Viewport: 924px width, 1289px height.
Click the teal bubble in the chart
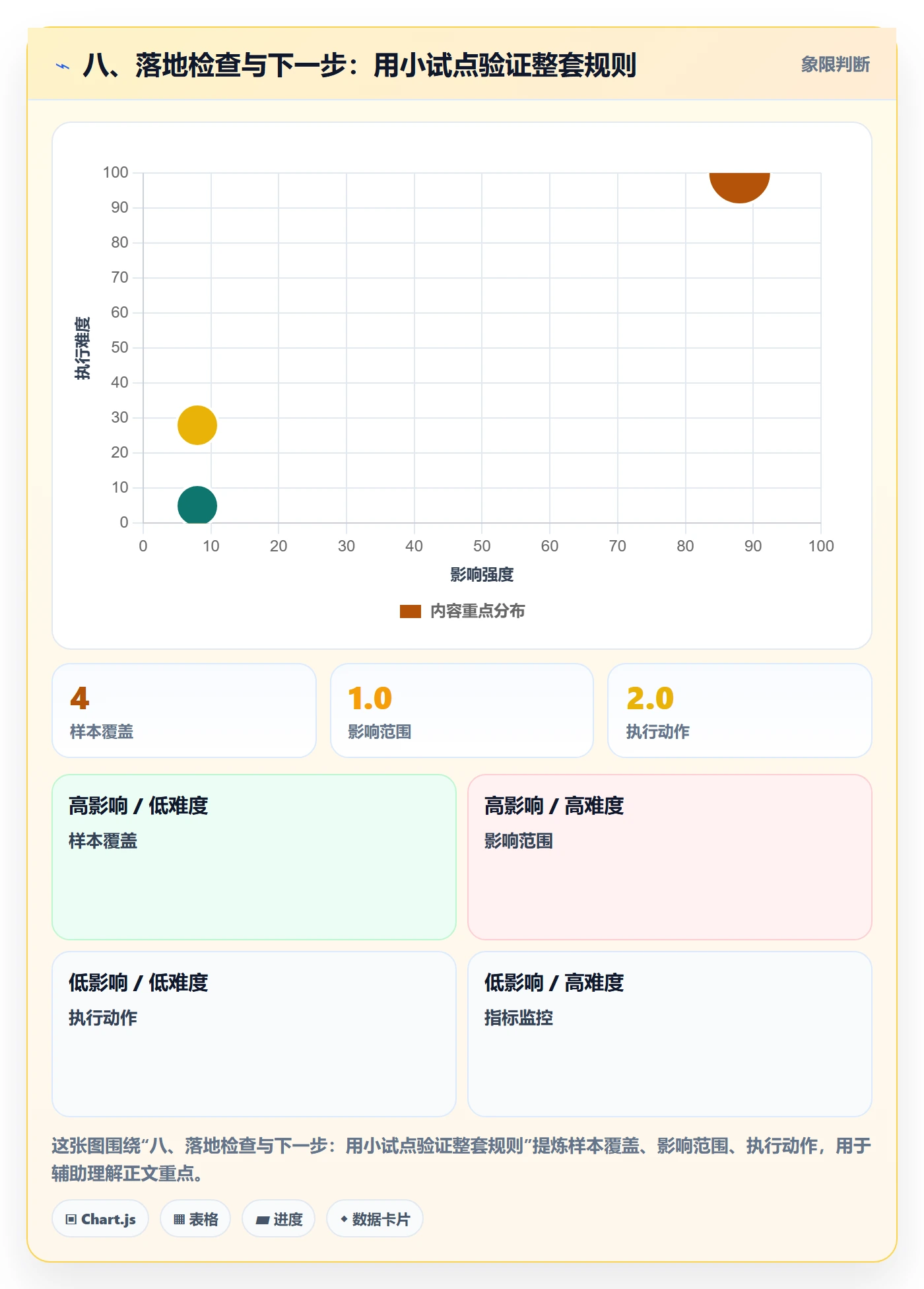point(197,505)
